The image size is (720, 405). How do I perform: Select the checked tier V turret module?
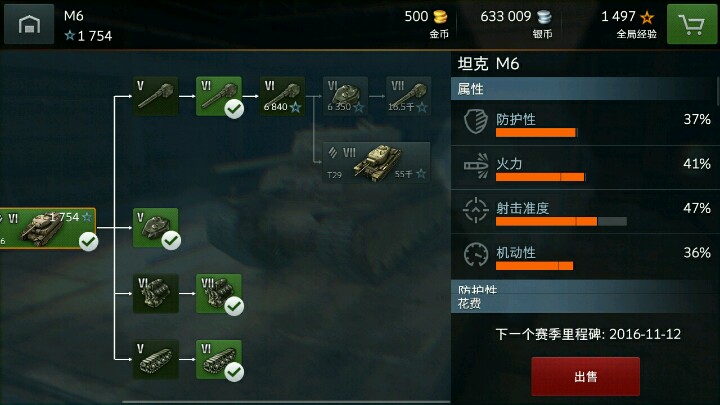pyautogui.click(x=156, y=228)
